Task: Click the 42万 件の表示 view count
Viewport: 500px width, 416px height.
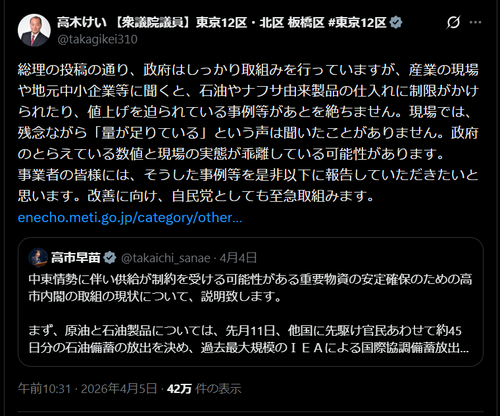Action: click(x=204, y=389)
